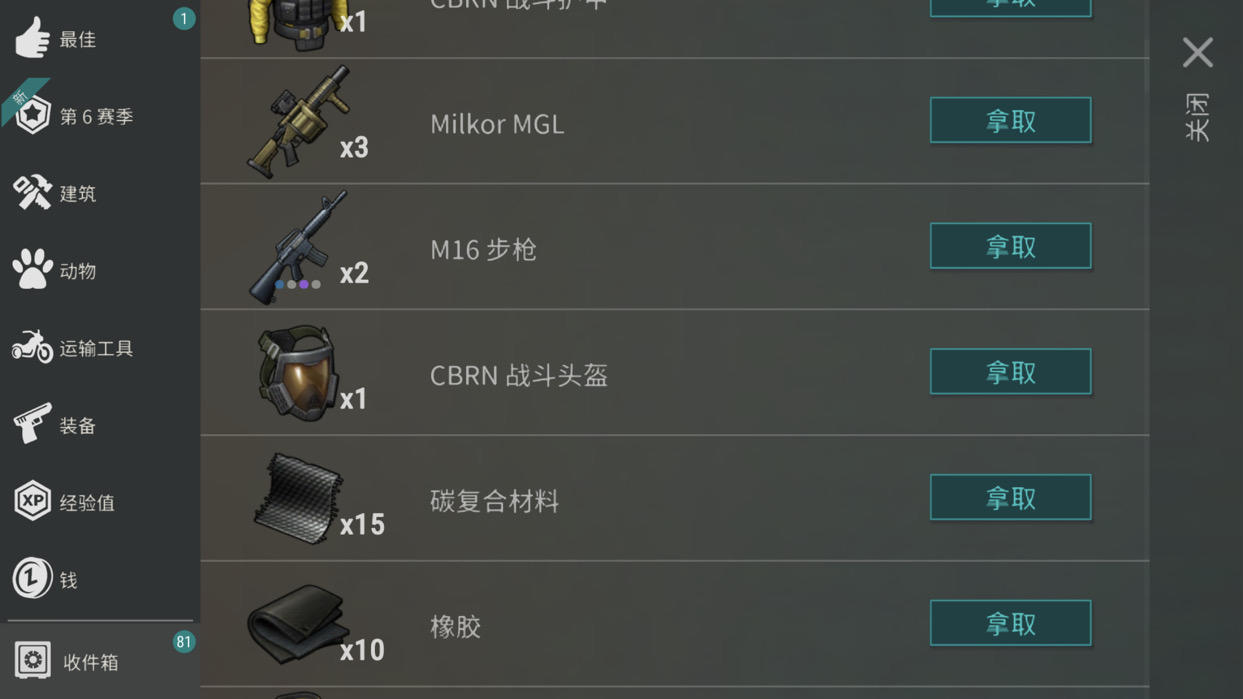This screenshot has height=699, width=1243.
Task: Open the 经验值 XP icon
Action: pyautogui.click(x=32, y=501)
